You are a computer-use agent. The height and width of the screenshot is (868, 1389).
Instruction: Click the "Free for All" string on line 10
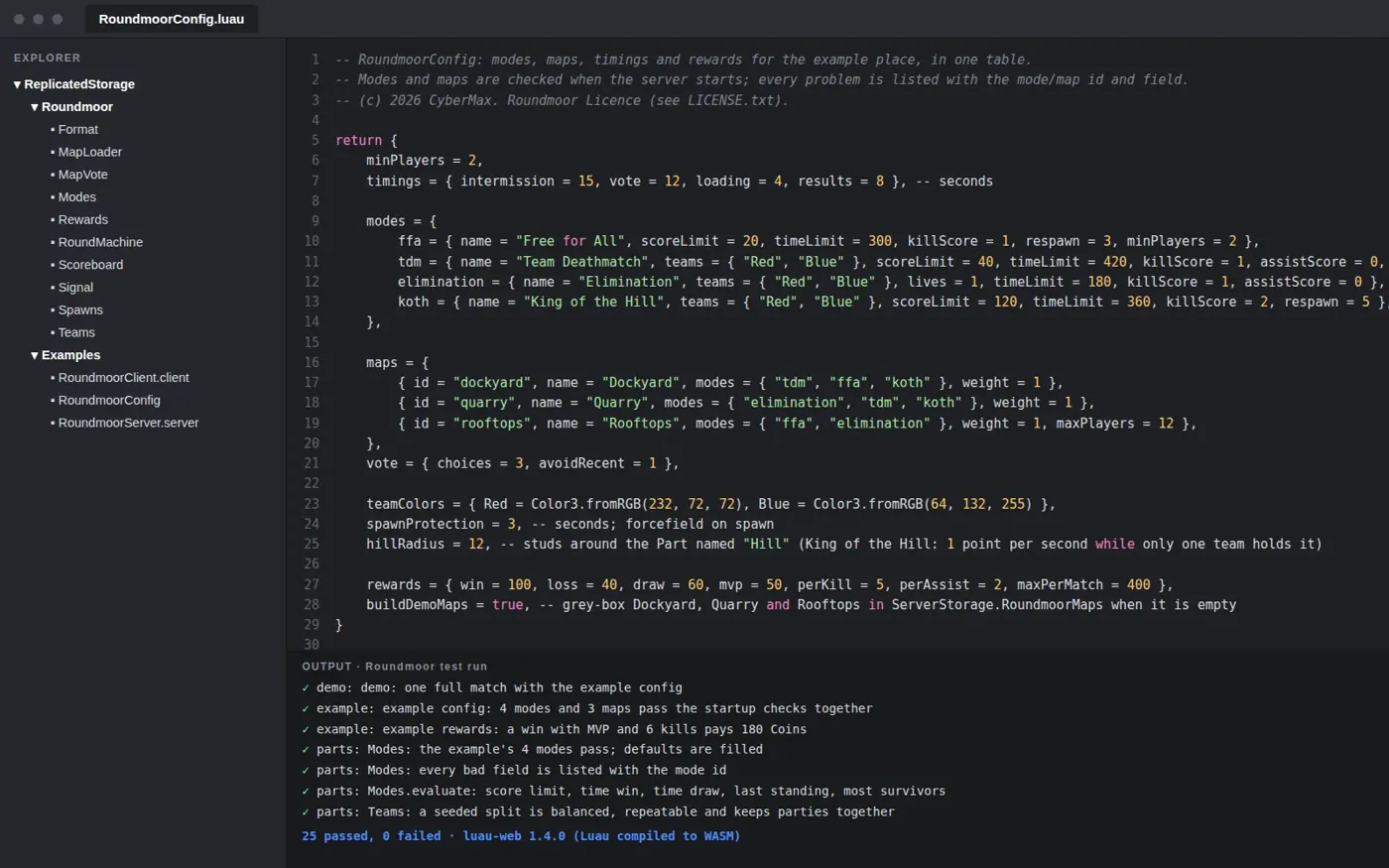(570, 241)
